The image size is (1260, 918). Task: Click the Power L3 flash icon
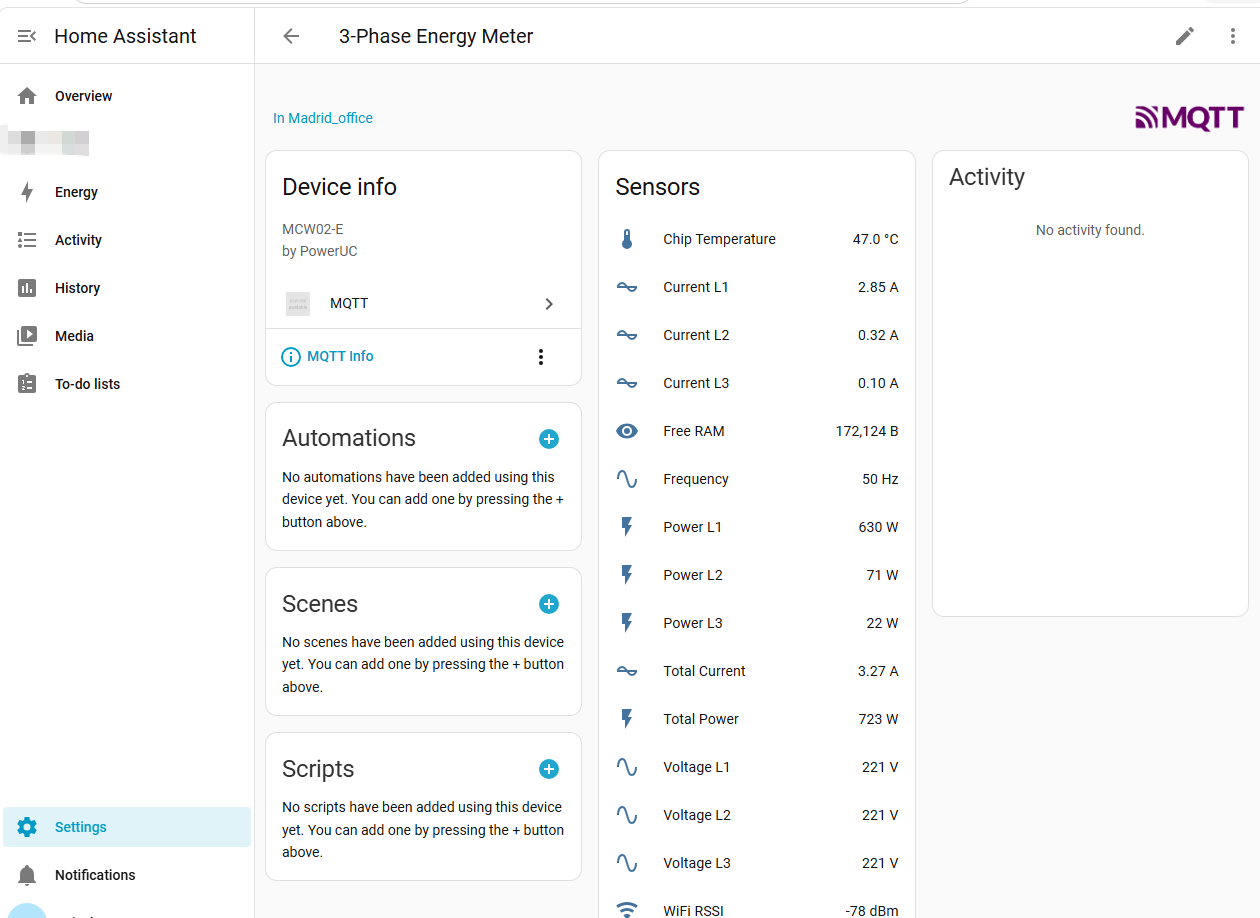(627, 623)
